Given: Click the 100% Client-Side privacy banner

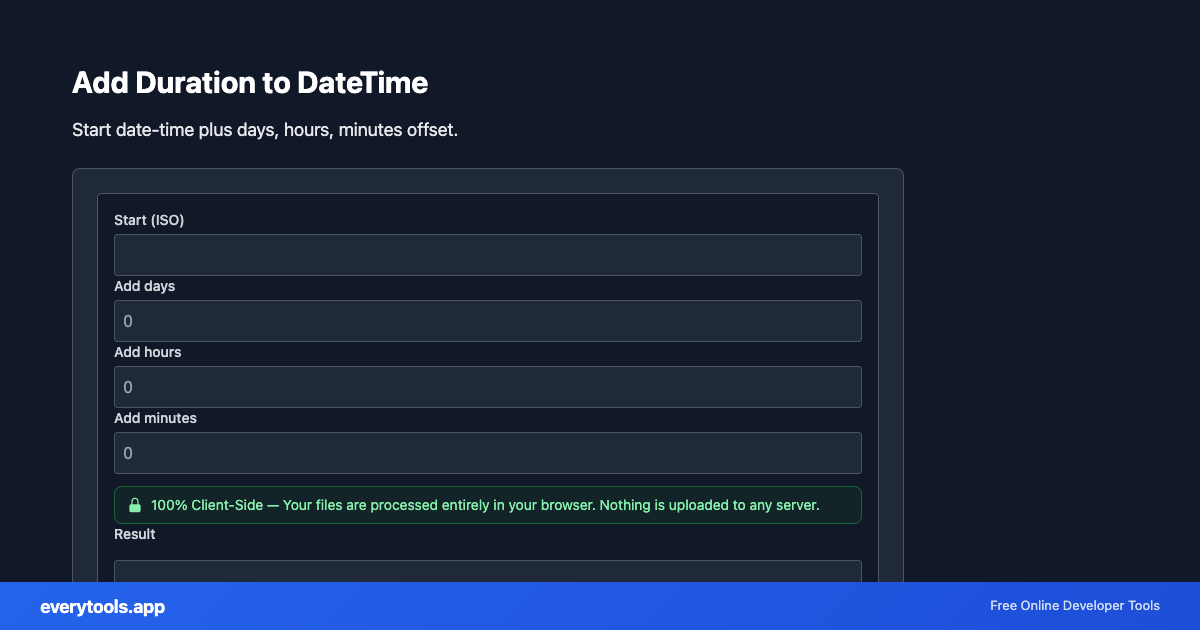Looking at the screenshot, I should (487, 505).
